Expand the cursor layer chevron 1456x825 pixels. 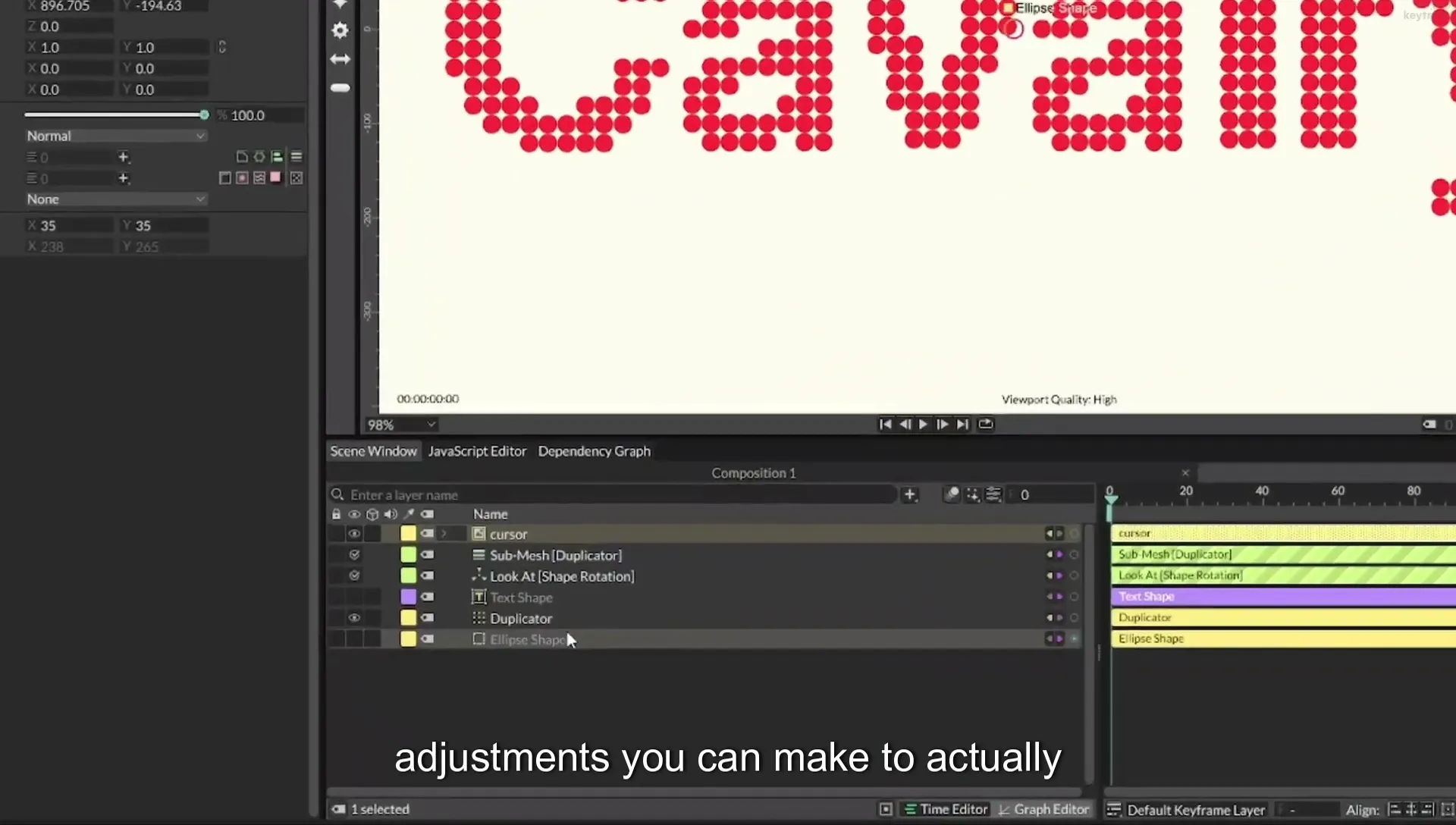click(x=444, y=534)
